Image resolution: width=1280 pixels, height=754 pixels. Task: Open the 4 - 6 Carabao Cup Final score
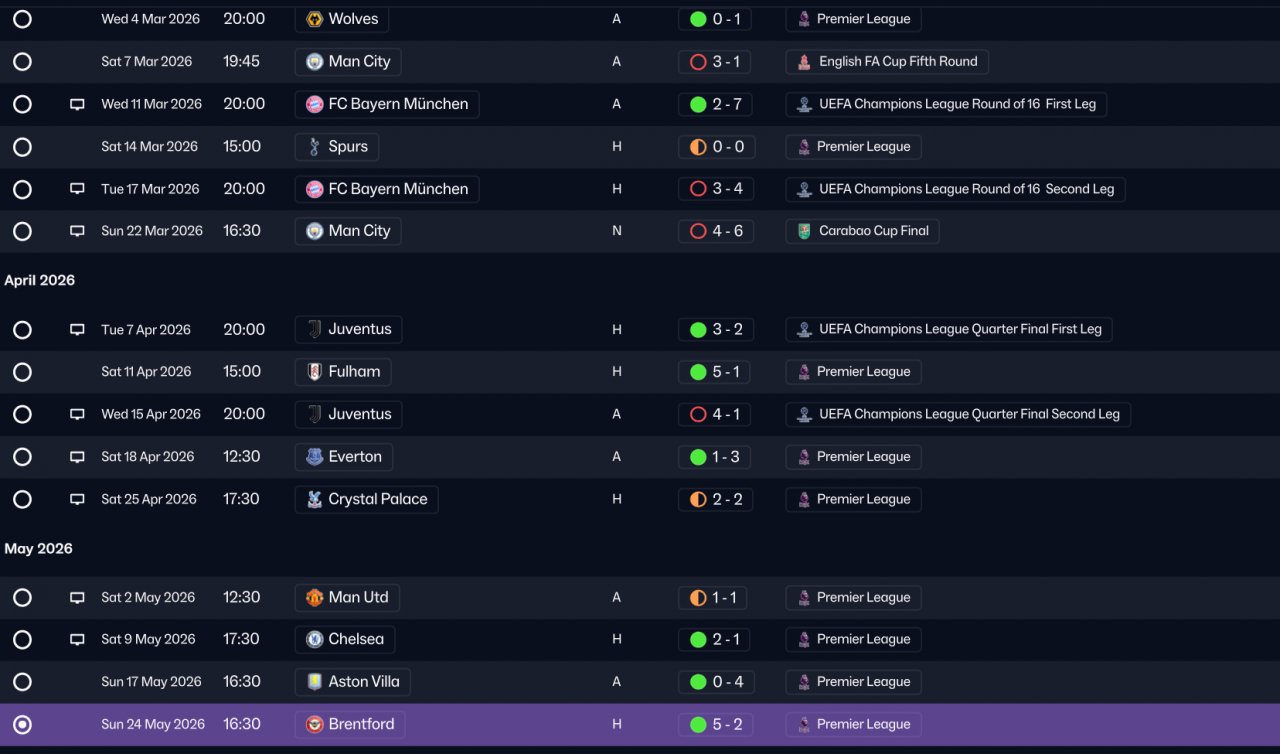(x=715, y=231)
